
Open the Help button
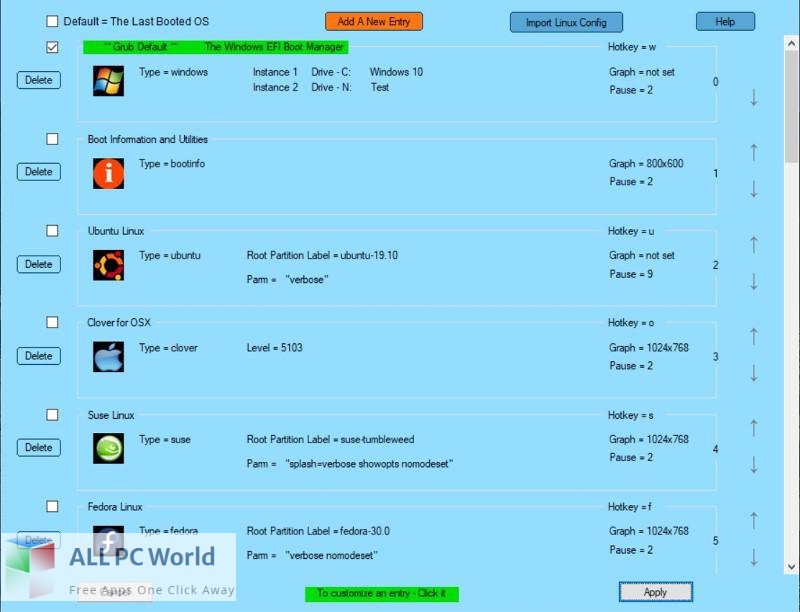(x=725, y=22)
